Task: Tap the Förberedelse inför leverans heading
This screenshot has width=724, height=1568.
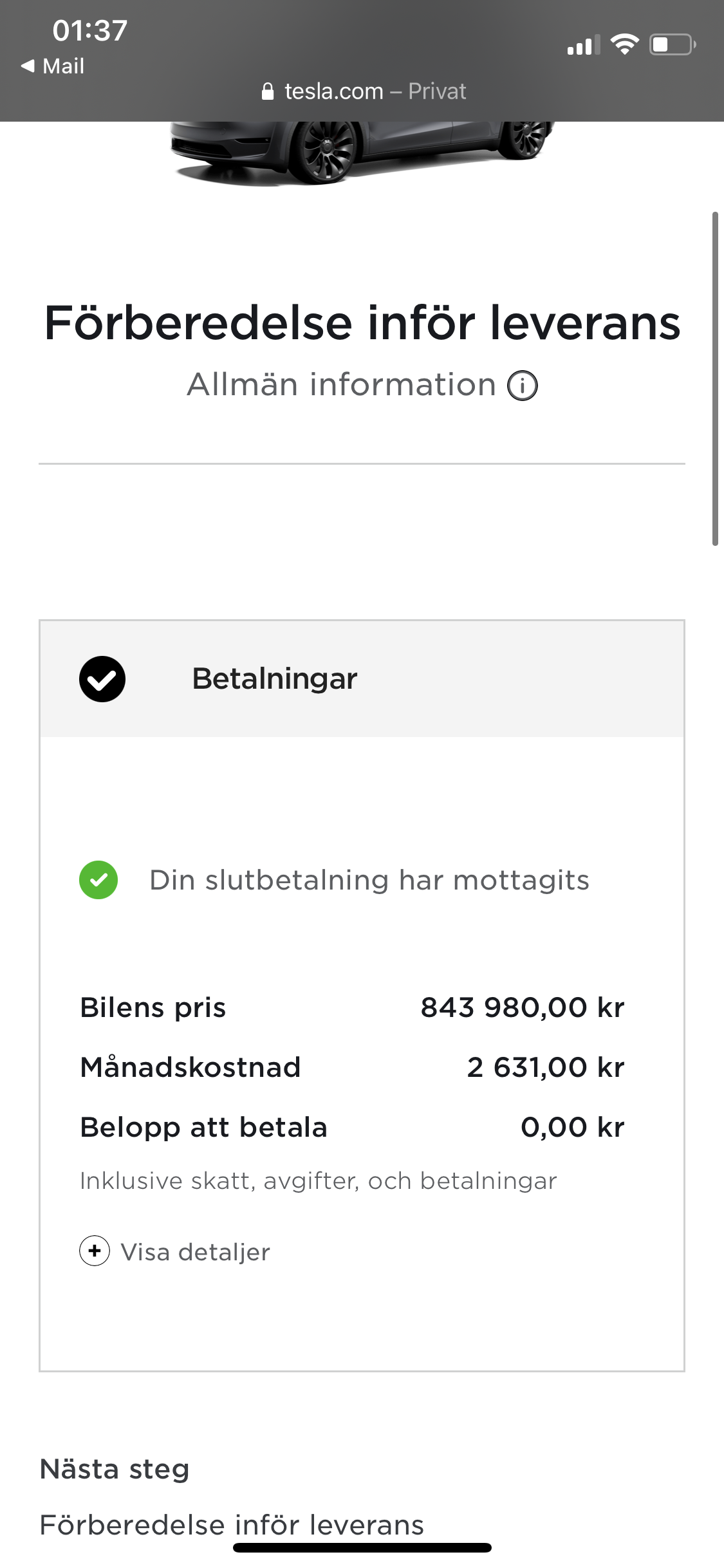Action: (x=362, y=322)
